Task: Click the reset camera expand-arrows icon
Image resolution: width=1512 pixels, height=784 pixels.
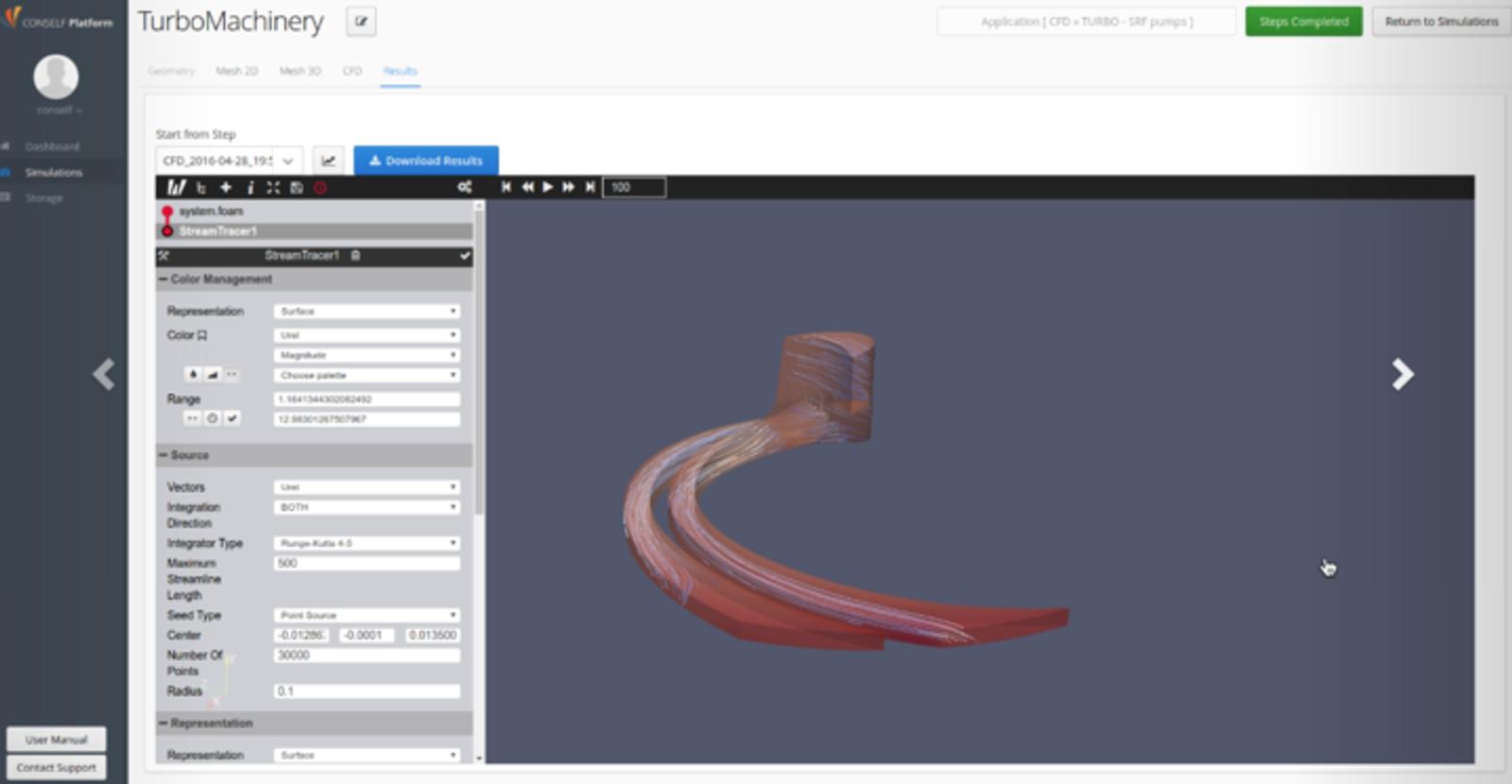Action: coord(273,187)
